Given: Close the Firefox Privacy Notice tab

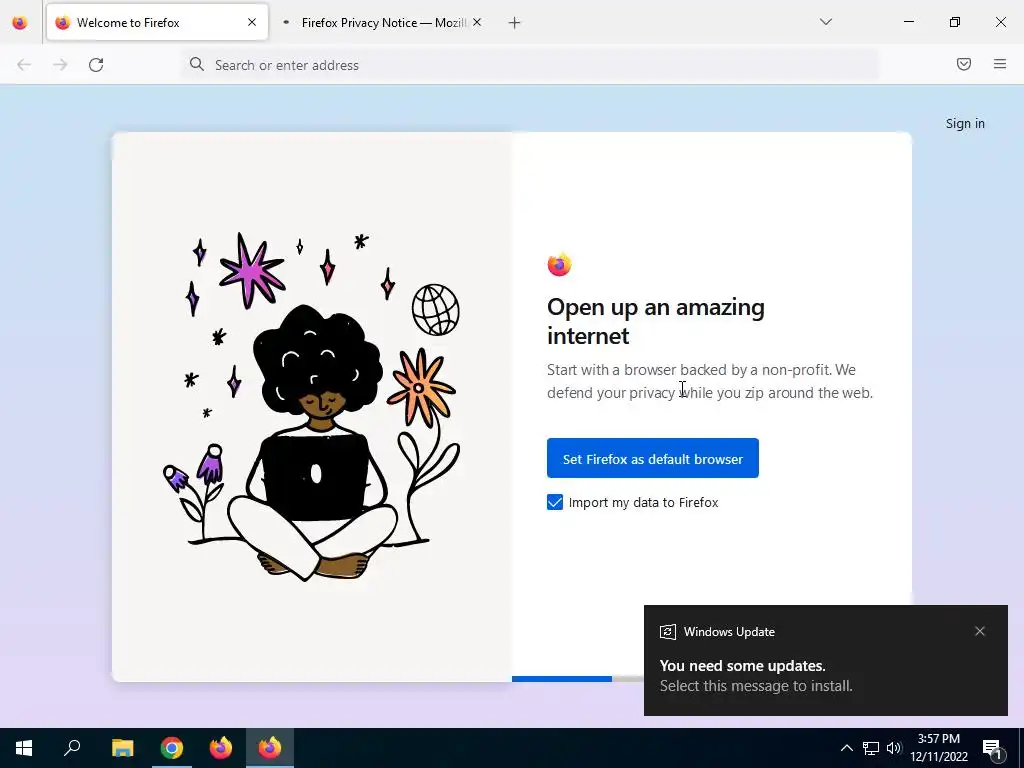Looking at the screenshot, I should click(x=477, y=22).
